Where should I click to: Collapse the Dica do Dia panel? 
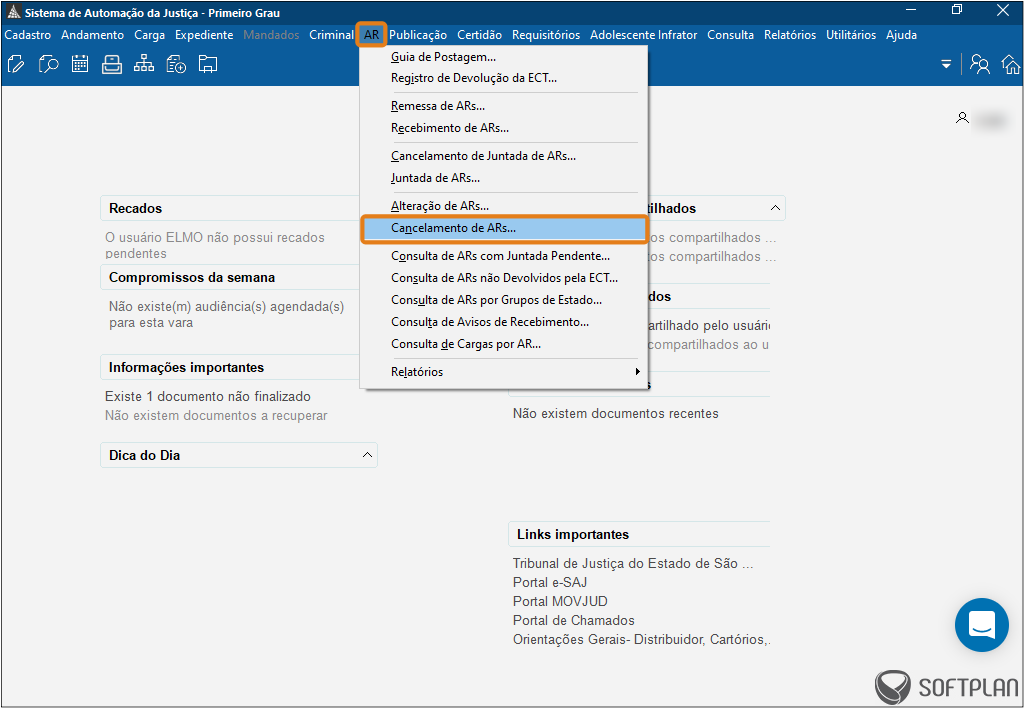pyautogui.click(x=367, y=455)
